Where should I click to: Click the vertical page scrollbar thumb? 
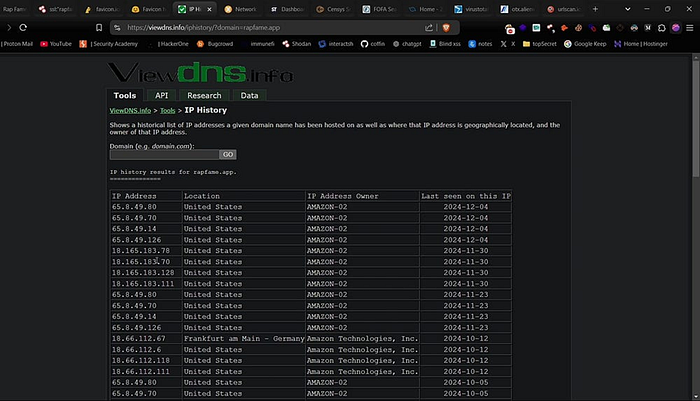(x=696, y=118)
